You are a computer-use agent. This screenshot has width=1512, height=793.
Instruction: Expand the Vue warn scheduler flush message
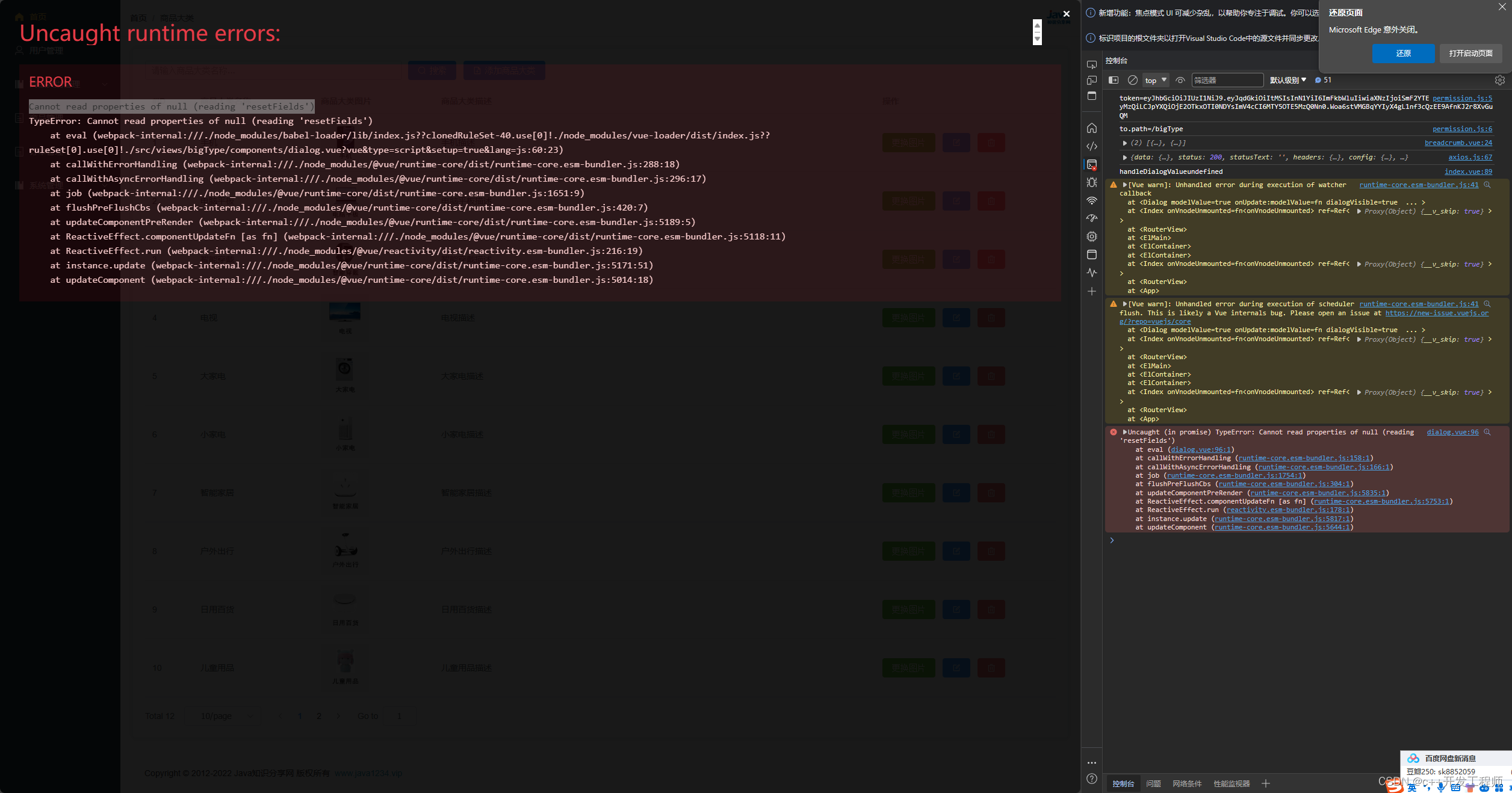point(1124,304)
